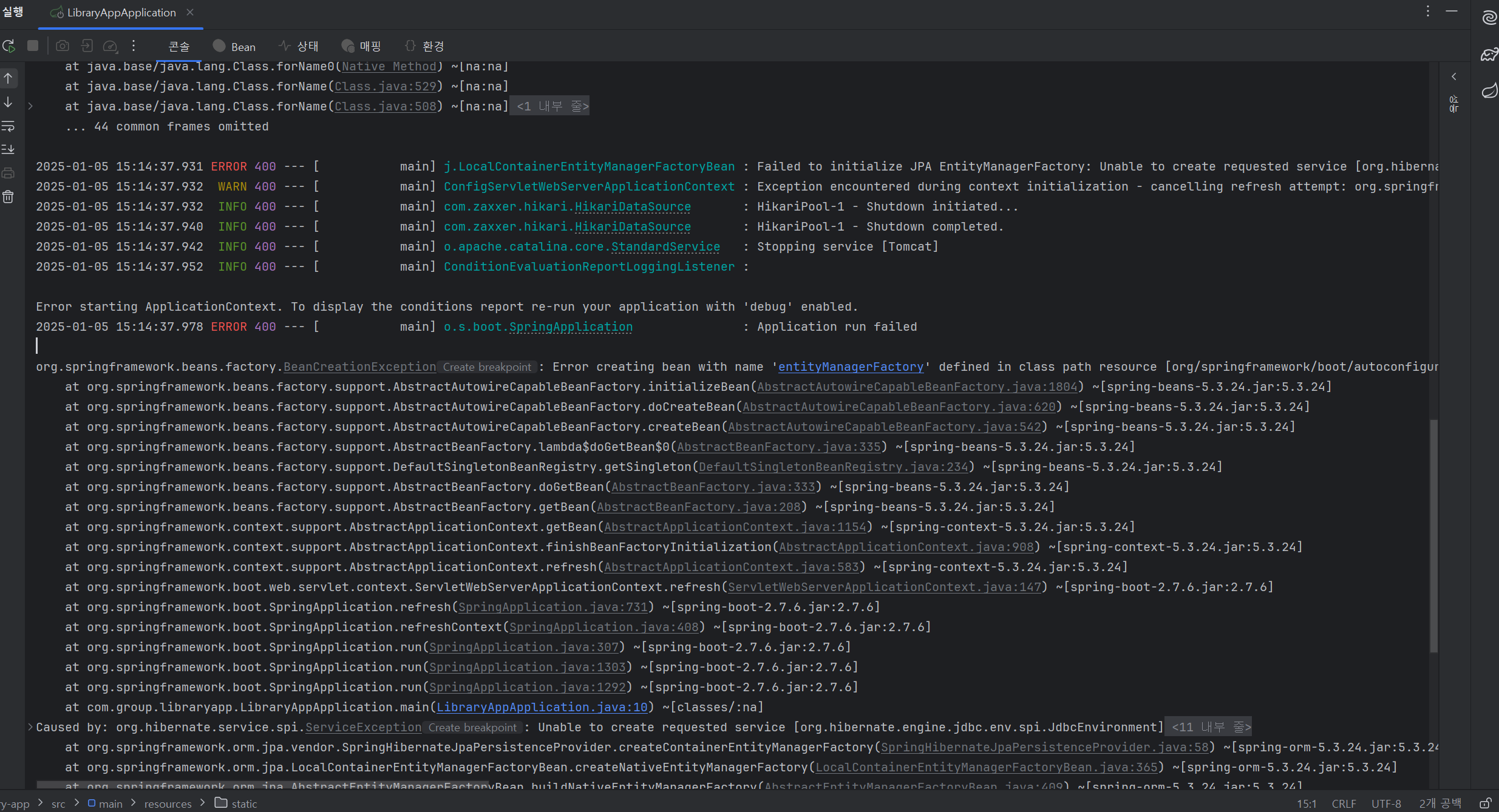Viewport: 1499px width, 812px height.
Task: Open the first HikariDataSource class link
Action: click(633, 207)
